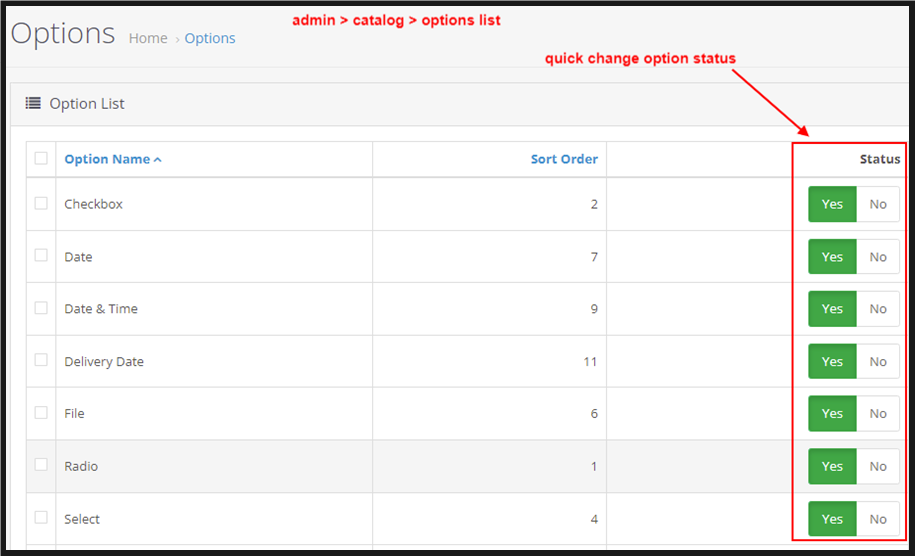Set Select option status to No

tap(878, 519)
